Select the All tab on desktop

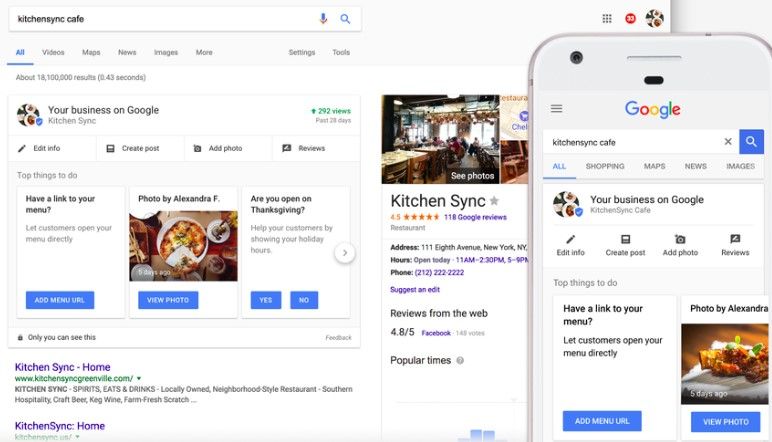(20, 52)
